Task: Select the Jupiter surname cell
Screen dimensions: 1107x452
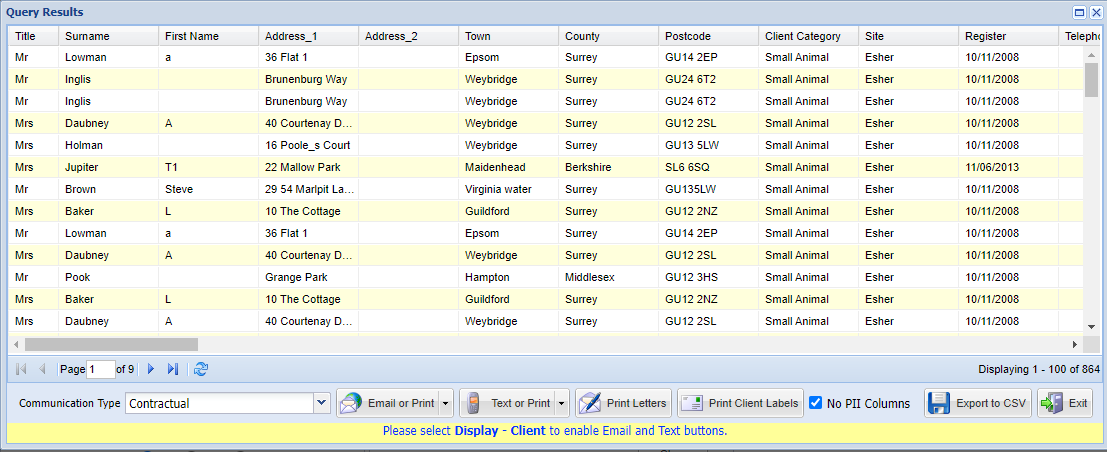Action: click(108, 167)
